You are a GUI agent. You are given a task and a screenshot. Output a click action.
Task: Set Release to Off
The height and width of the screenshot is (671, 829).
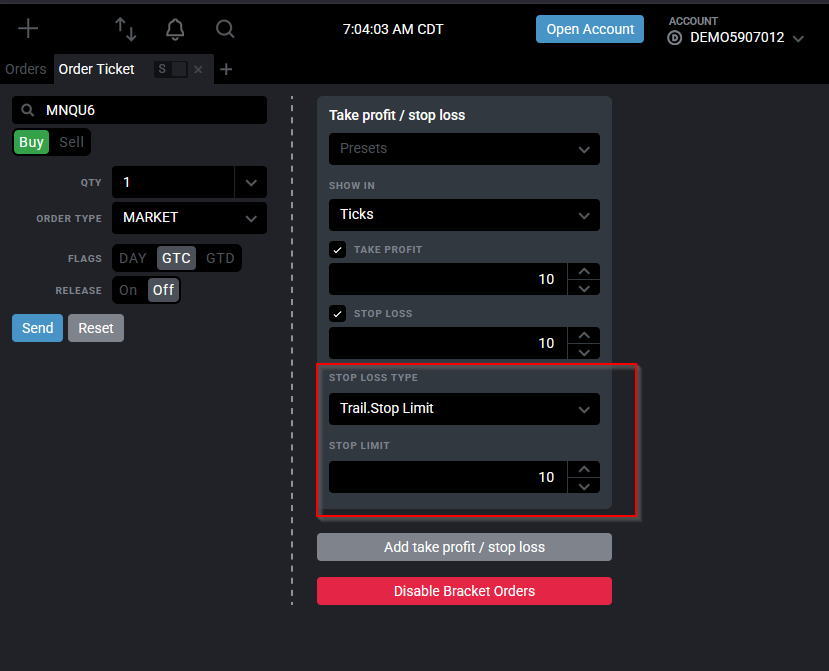point(163,290)
